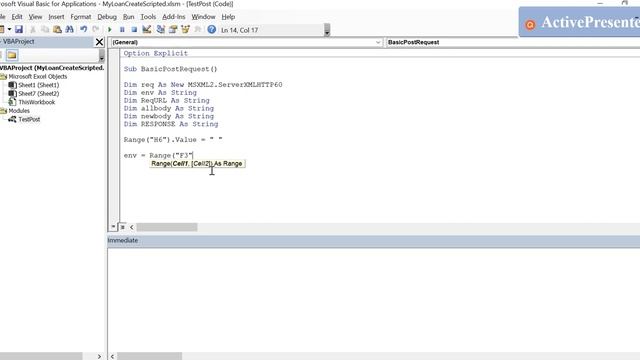Toggle Design Mode icon
The height and width of the screenshot is (360, 640).
pyautogui.click(x=147, y=29)
